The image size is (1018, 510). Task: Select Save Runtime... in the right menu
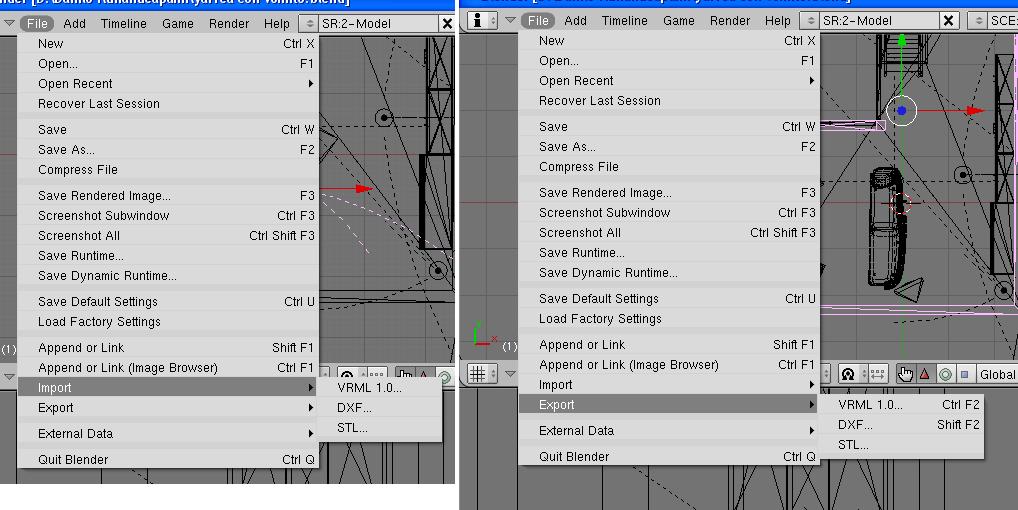click(x=669, y=253)
